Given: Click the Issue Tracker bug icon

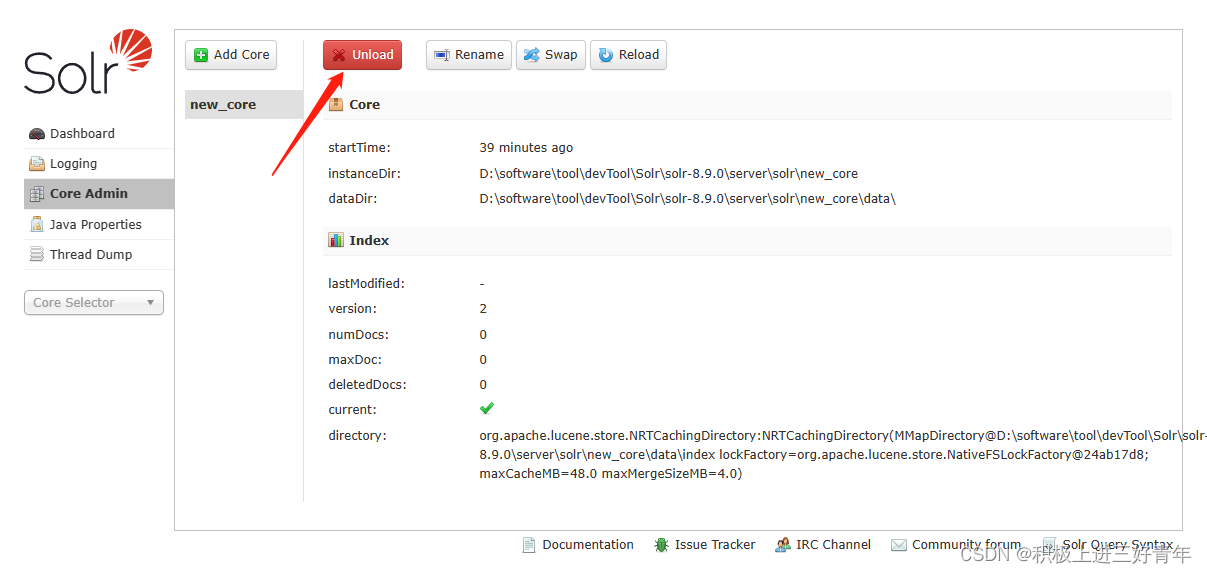Looking at the screenshot, I should point(662,545).
